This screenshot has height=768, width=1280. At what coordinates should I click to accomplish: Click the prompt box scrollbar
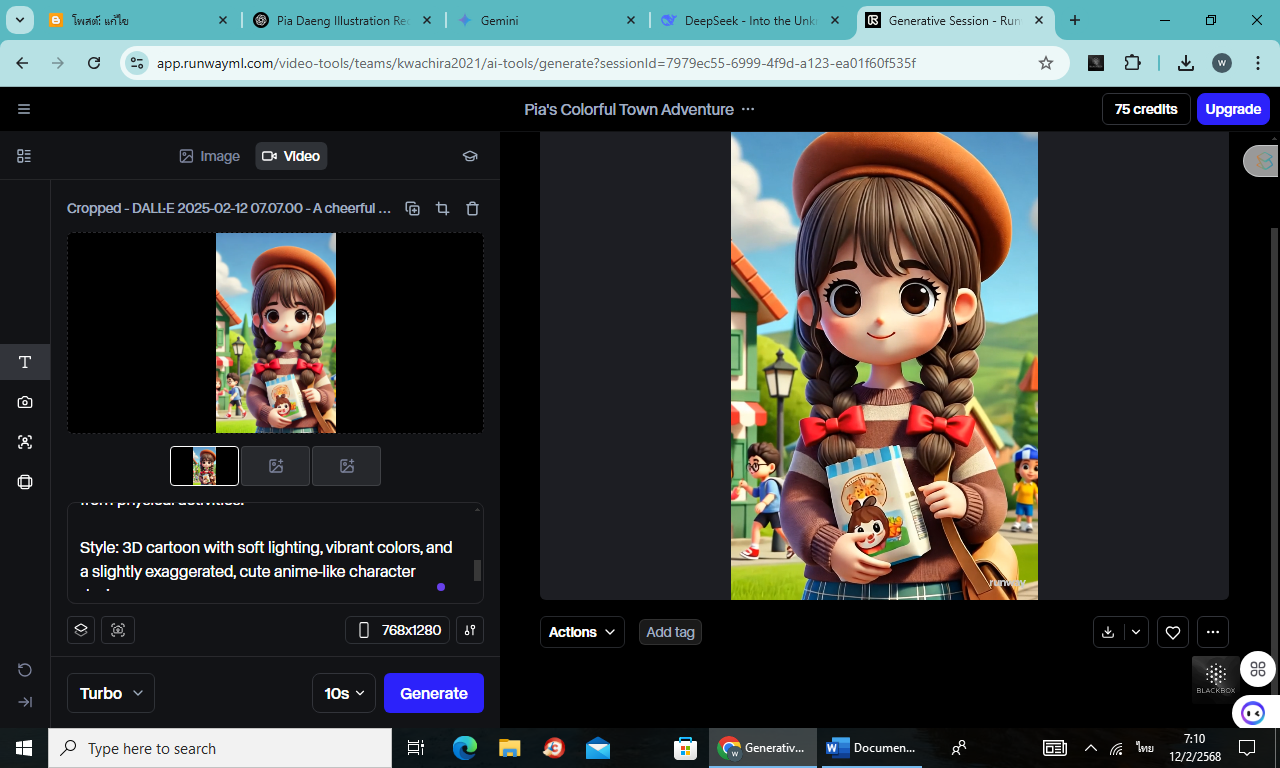coord(477,570)
